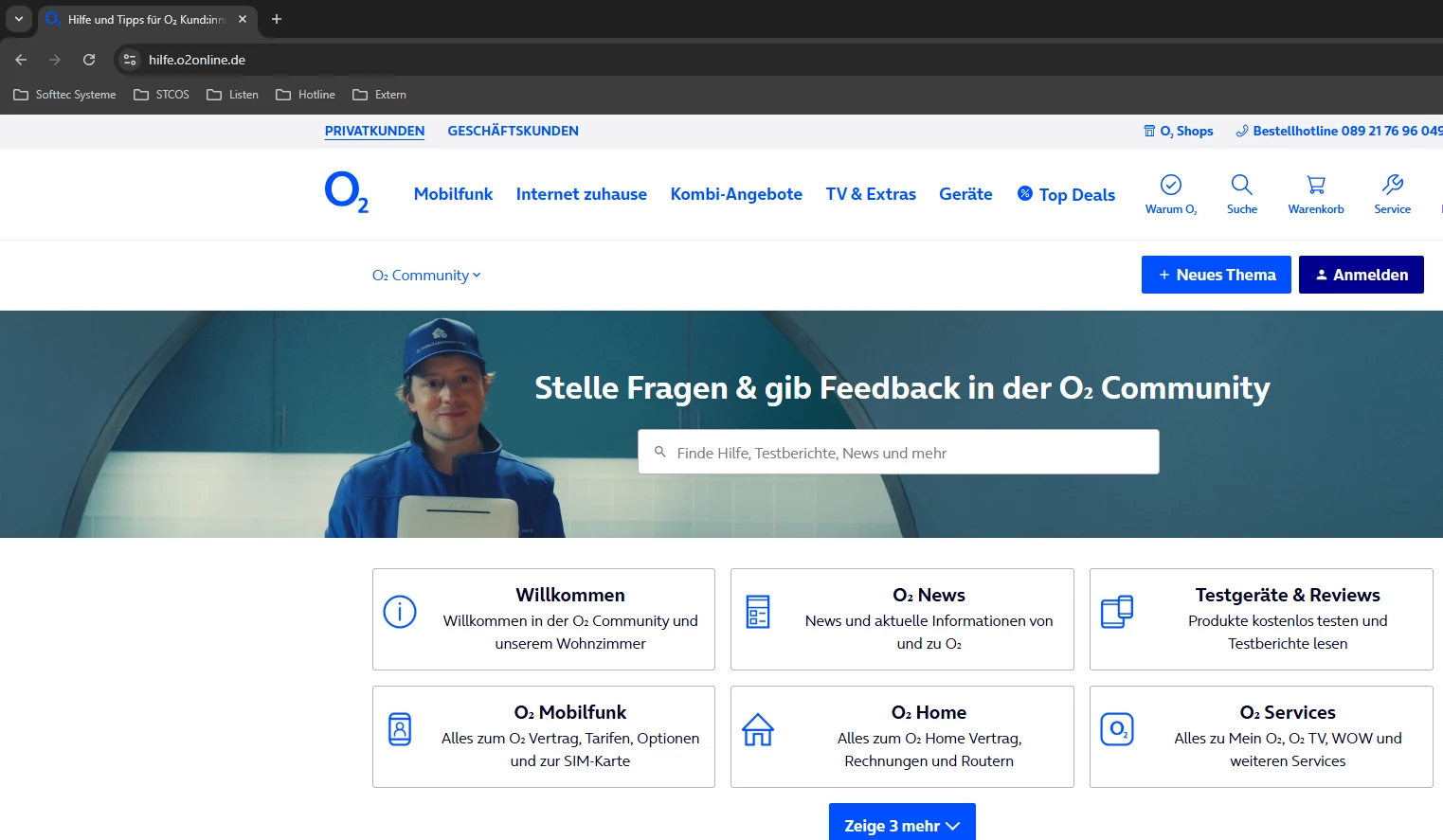This screenshot has height=840, width=1443.
Task: Click the Bestellhotline phone number link
Action: (1339, 131)
